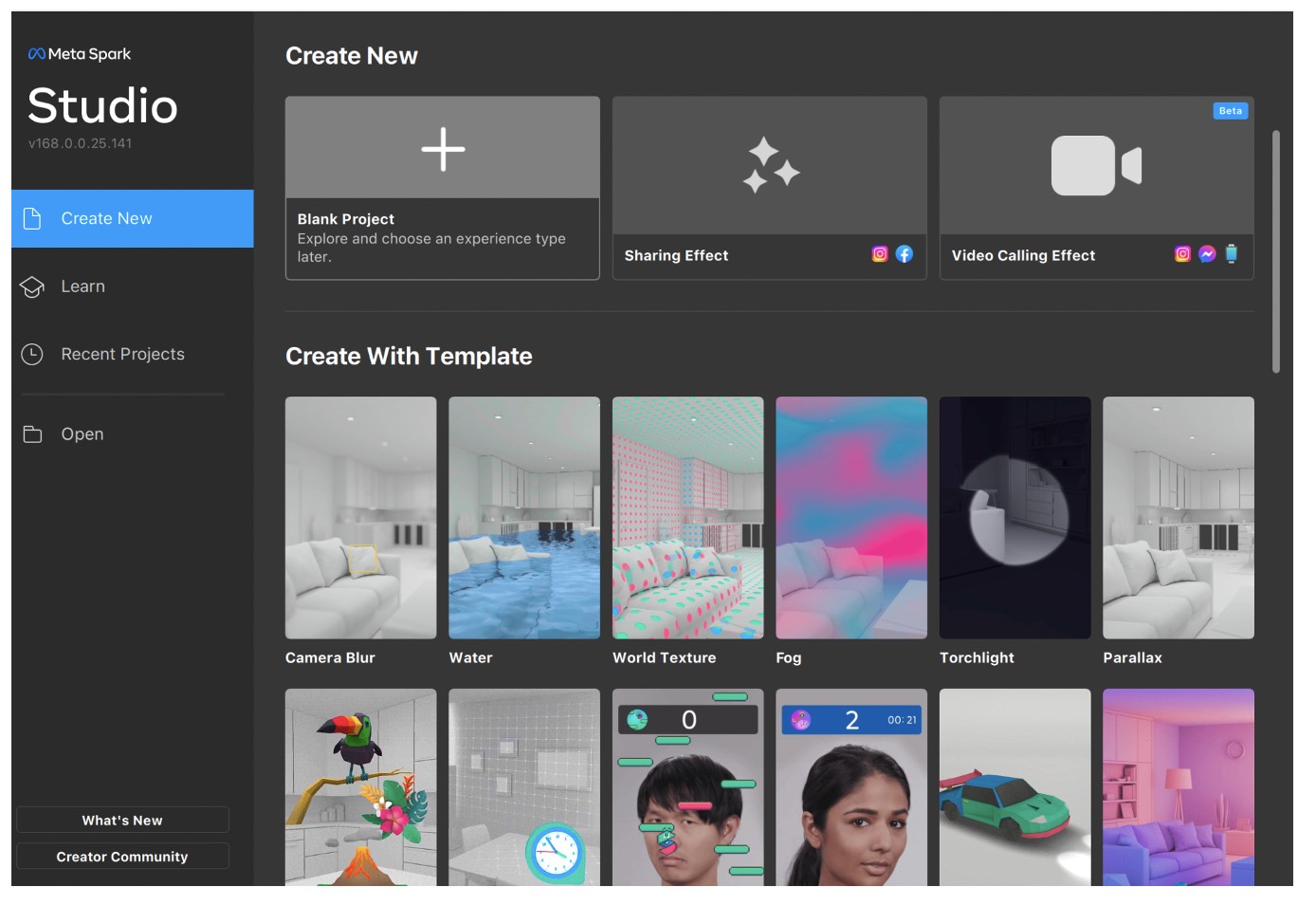The image size is (1316, 905).
Task: Click the Studio title text
Action: (102, 105)
